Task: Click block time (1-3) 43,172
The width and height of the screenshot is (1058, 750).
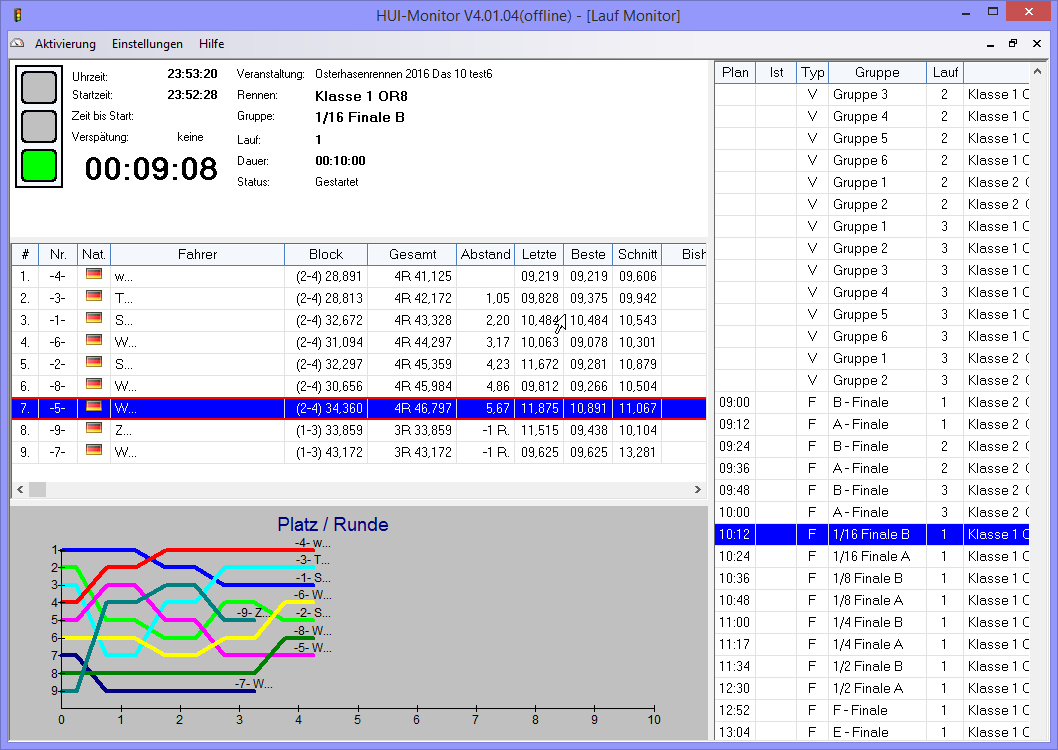Action: point(329,452)
